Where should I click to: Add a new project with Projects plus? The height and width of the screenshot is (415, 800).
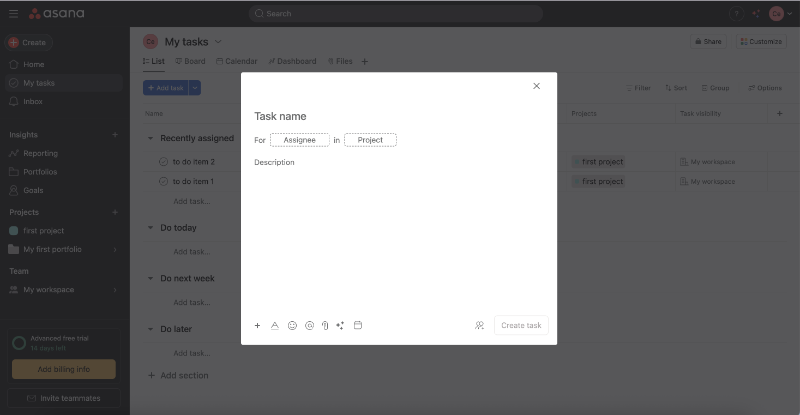(x=115, y=212)
